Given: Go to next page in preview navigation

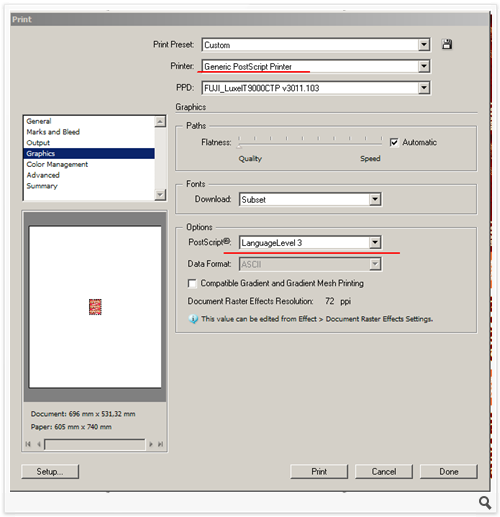Looking at the screenshot, I should 151,444.
